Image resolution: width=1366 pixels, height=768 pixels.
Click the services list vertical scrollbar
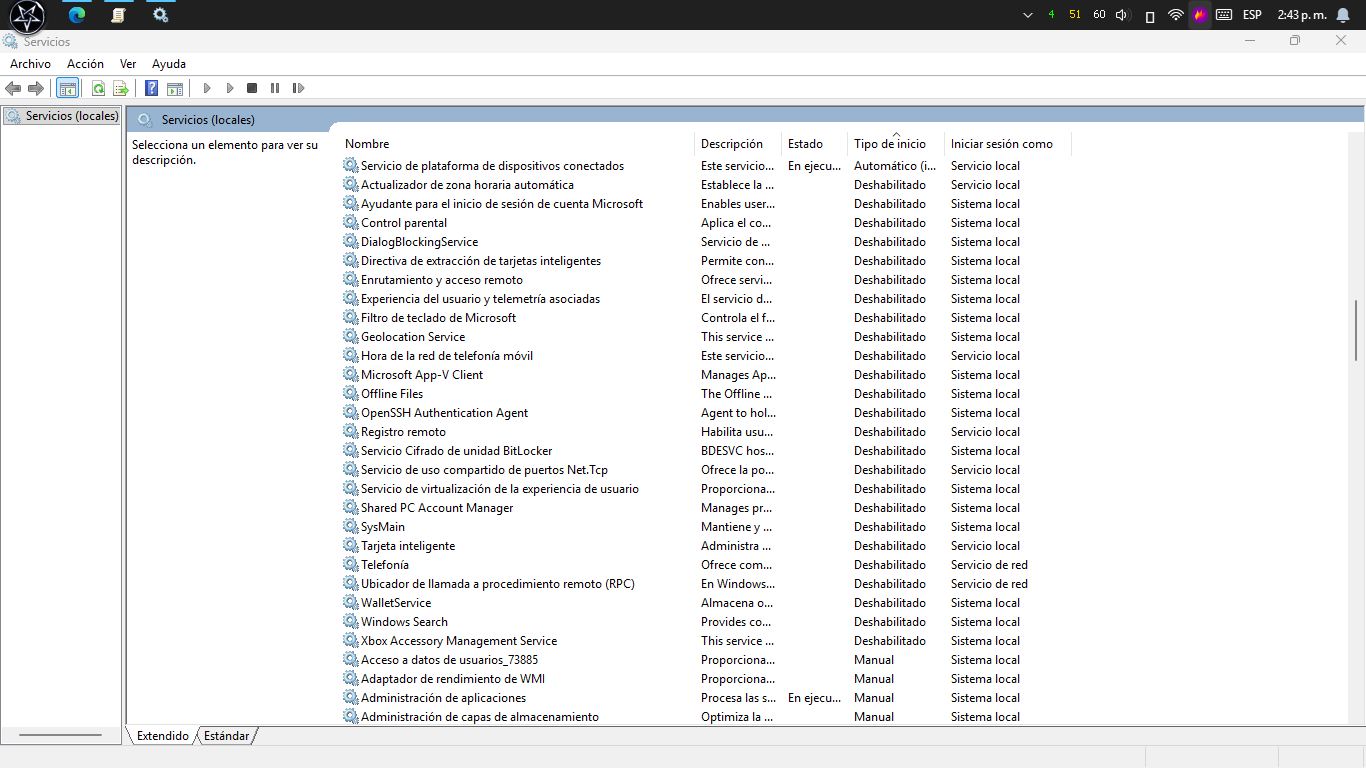click(1356, 330)
